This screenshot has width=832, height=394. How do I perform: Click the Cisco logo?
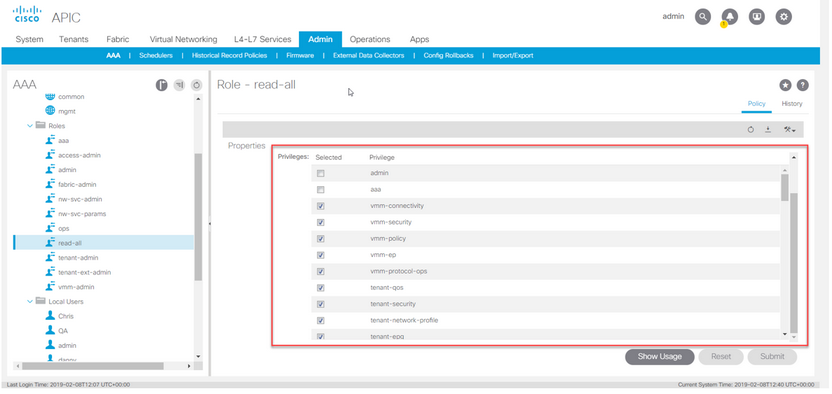click(27, 14)
